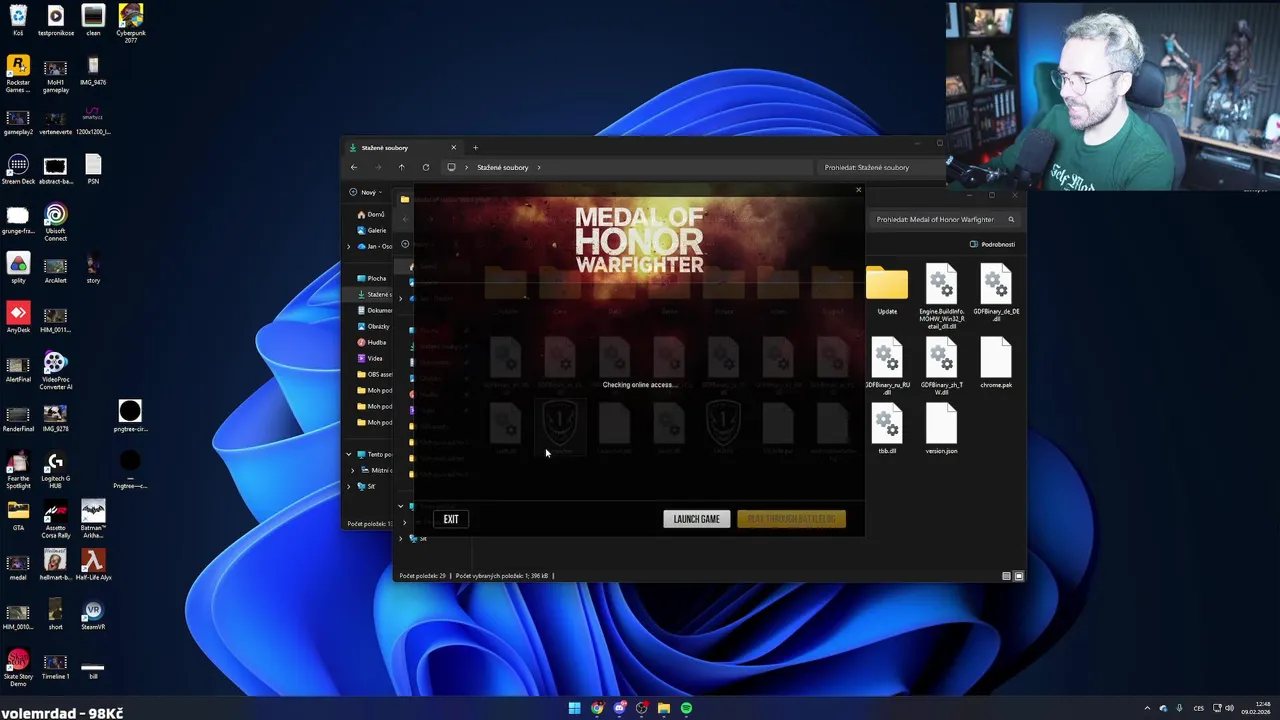Open Galerie in the Explorer sidebar
This screenshot has height=720, width=1280.
(x=372, y=230)
